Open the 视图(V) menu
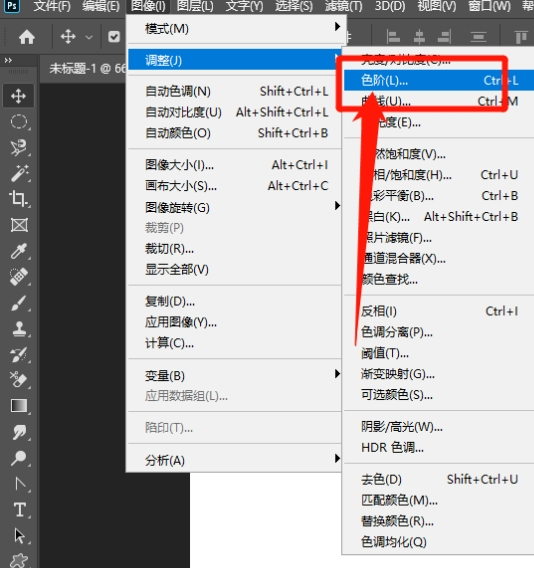The image size is (534, 568). click(437, 6)
